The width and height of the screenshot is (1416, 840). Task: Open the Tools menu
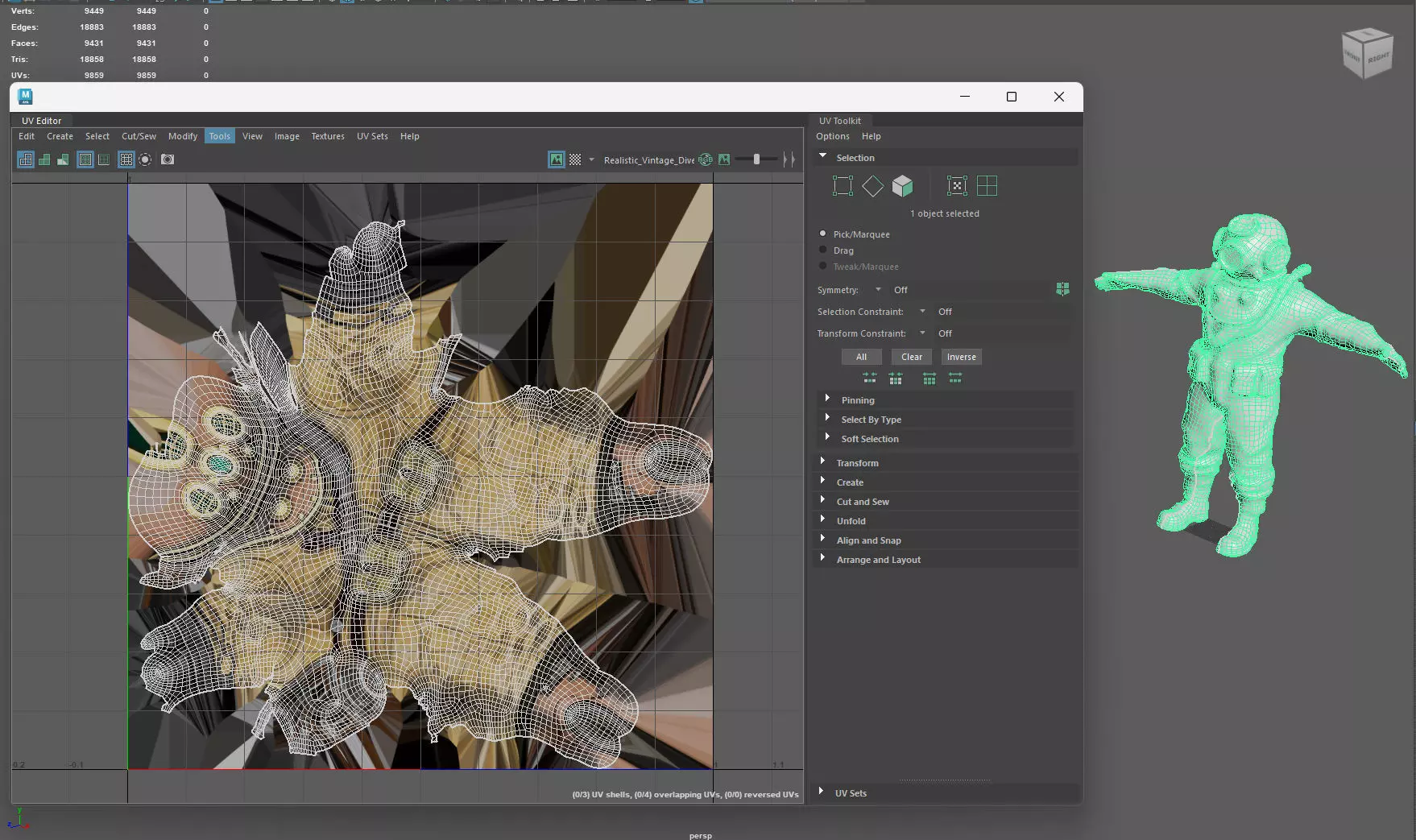point(220,136)
